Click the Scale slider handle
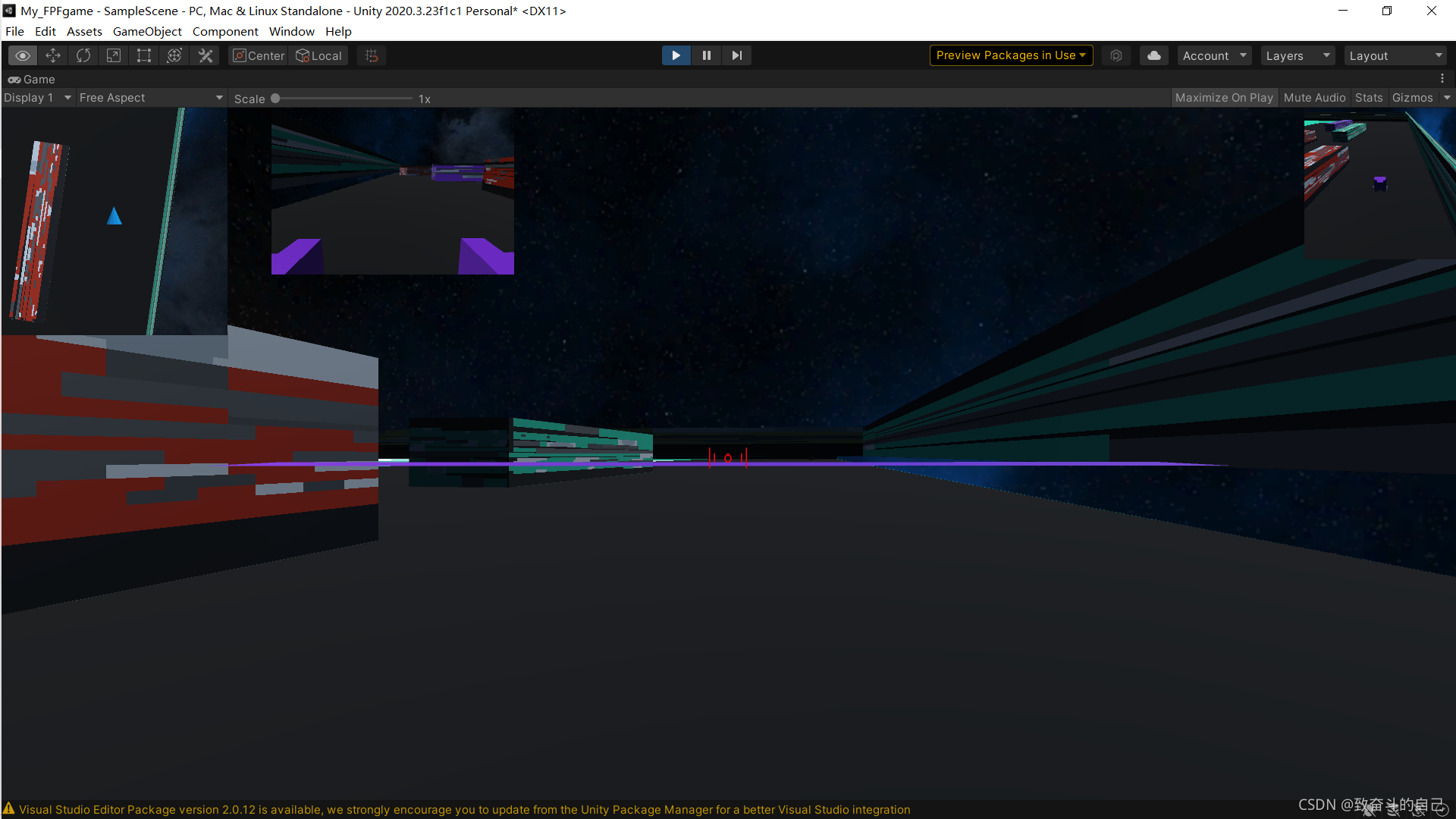The image size is (1456, 819). point(275,99)
